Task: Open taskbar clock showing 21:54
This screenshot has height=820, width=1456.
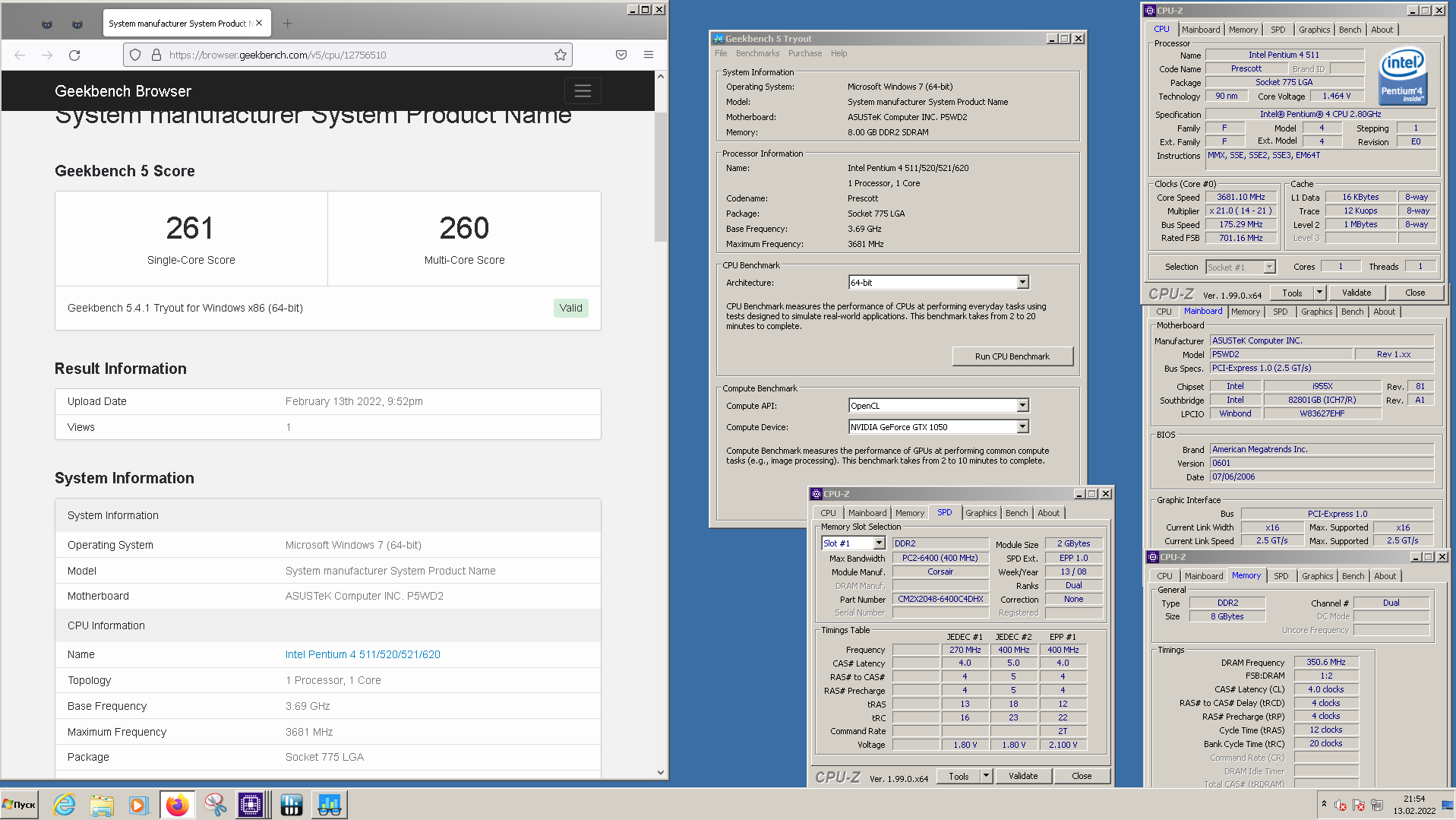Action: coord(1414,805)
